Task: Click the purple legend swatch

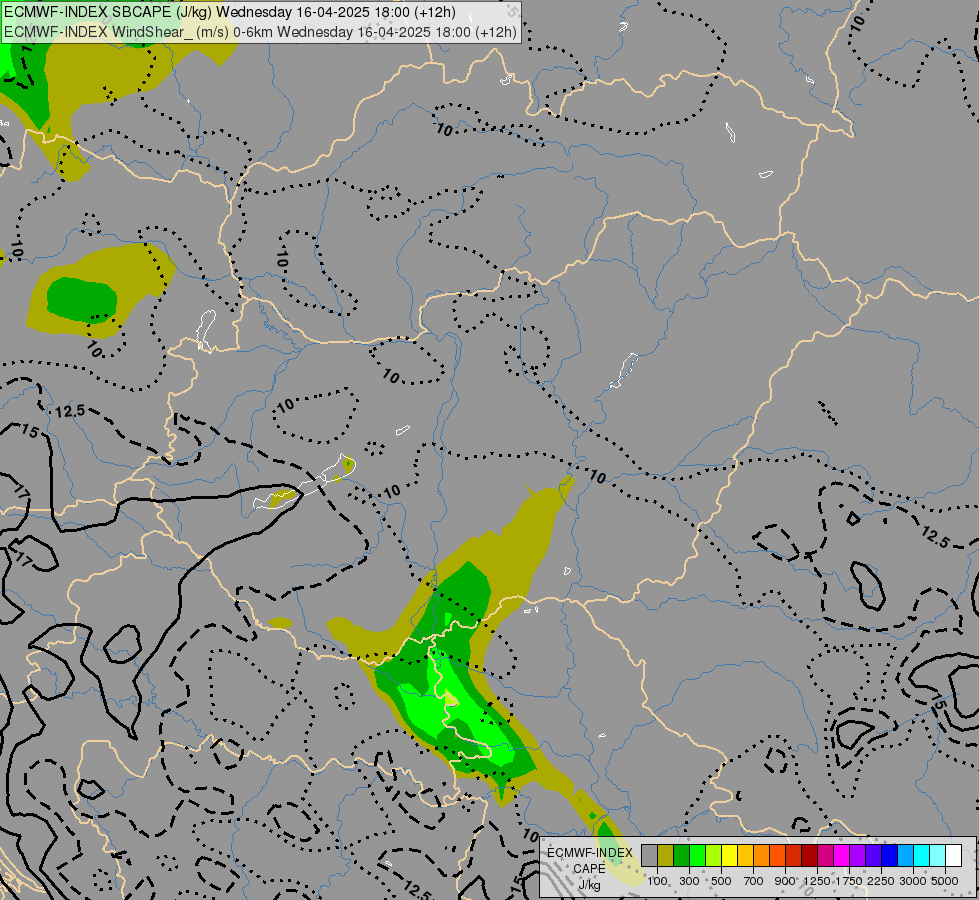Action: coord(858,855)
